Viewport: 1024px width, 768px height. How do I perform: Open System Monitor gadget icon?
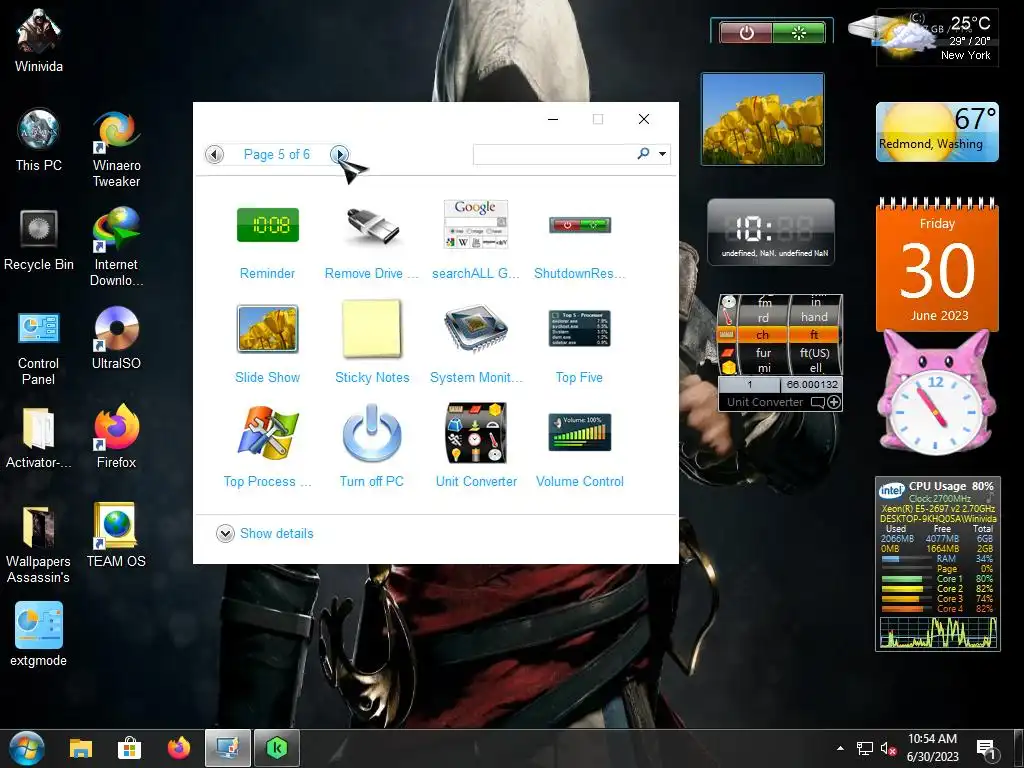[x=475, y=328]
